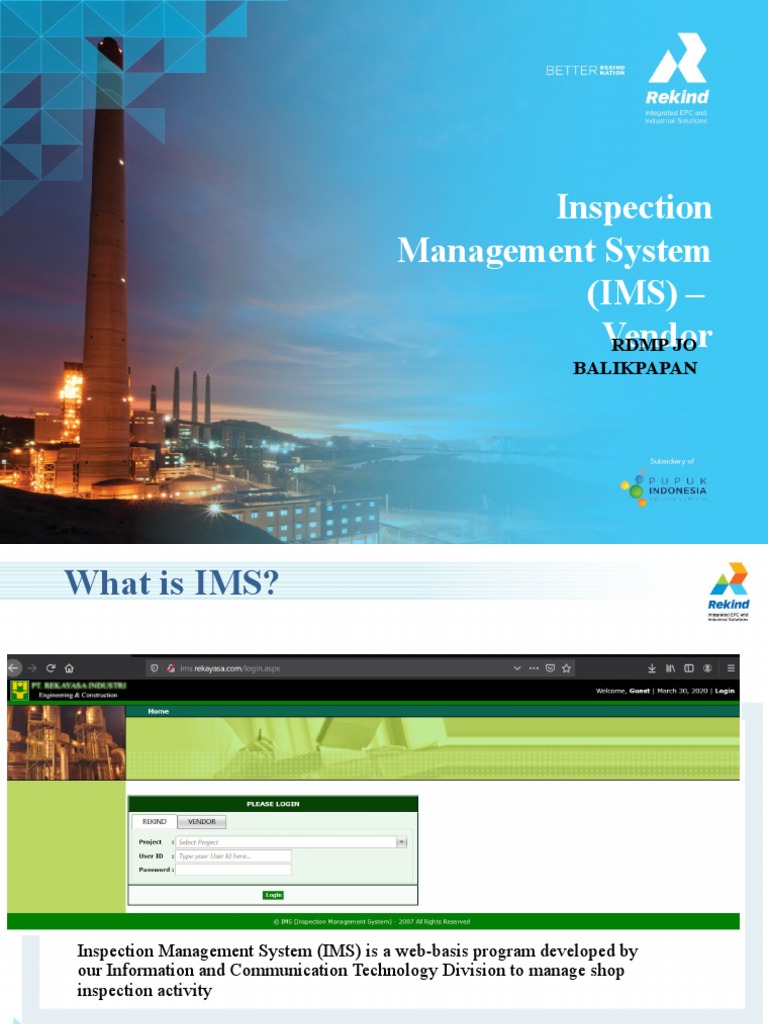768x1024 pixels.
Task: Click the 'Welcome, Guest' text
Action: coord(622,691)
